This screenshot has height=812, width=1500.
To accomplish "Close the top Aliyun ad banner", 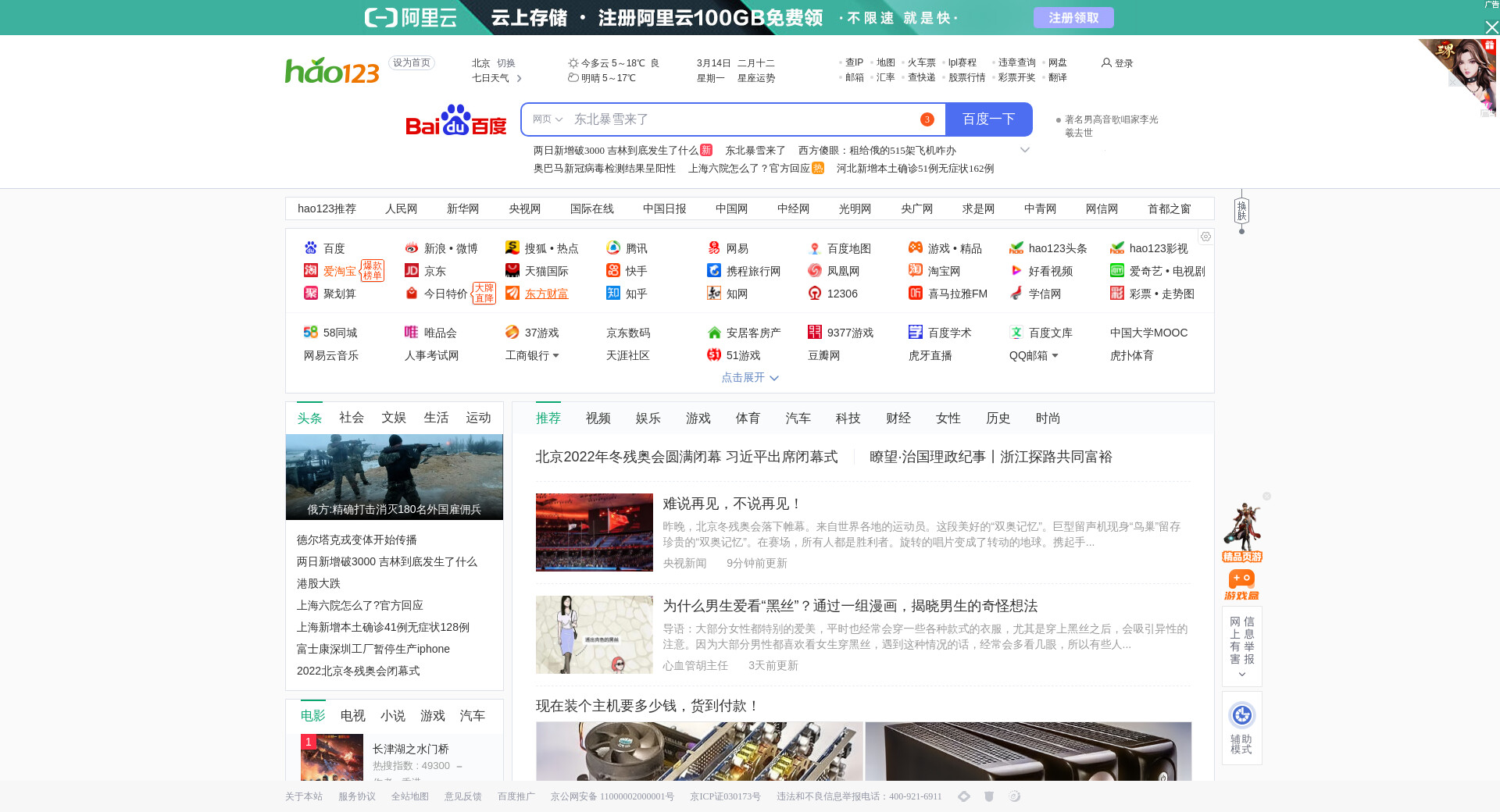I will coord(1491,27).
